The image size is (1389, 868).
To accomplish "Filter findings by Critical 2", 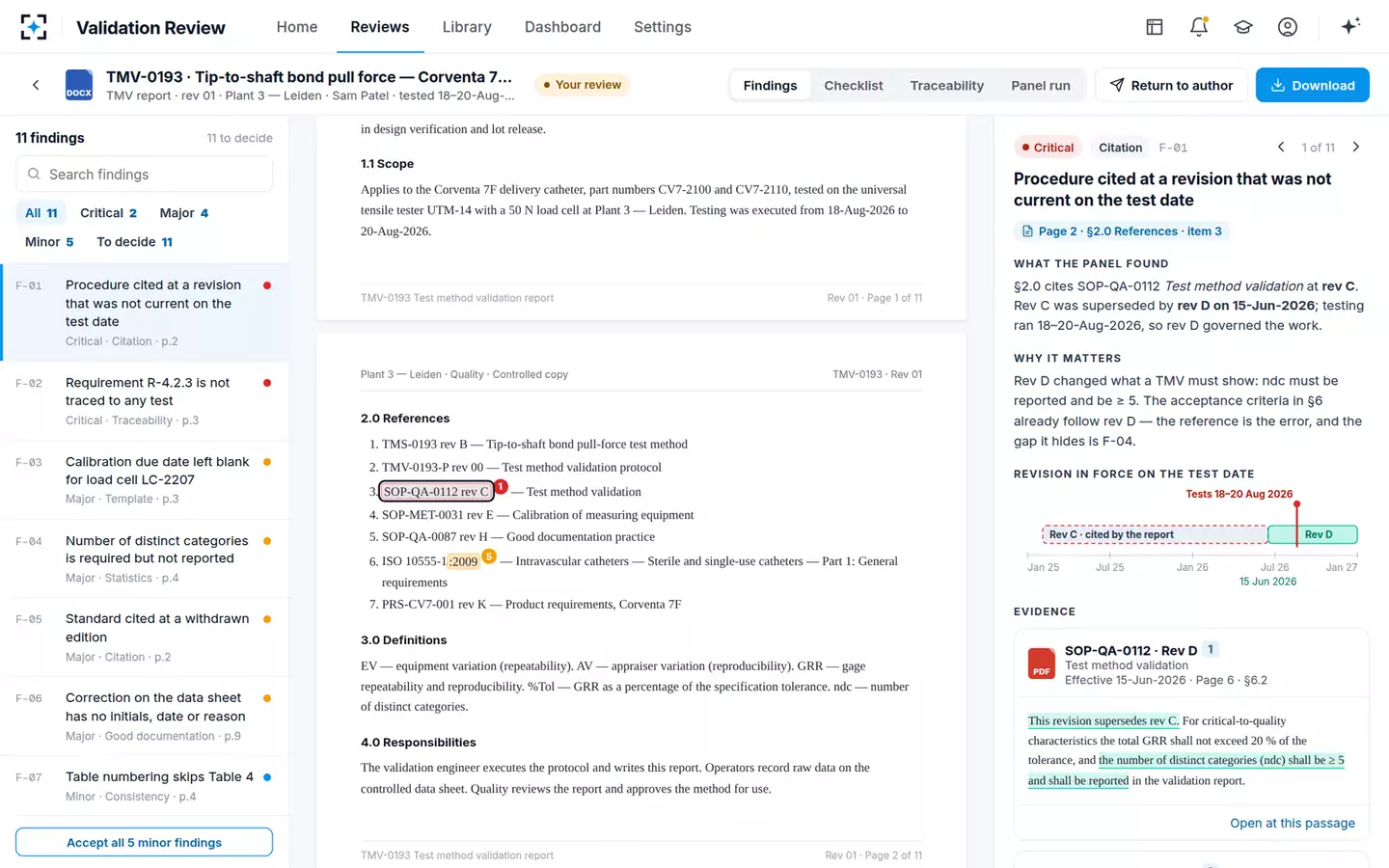I will point(108,213).
